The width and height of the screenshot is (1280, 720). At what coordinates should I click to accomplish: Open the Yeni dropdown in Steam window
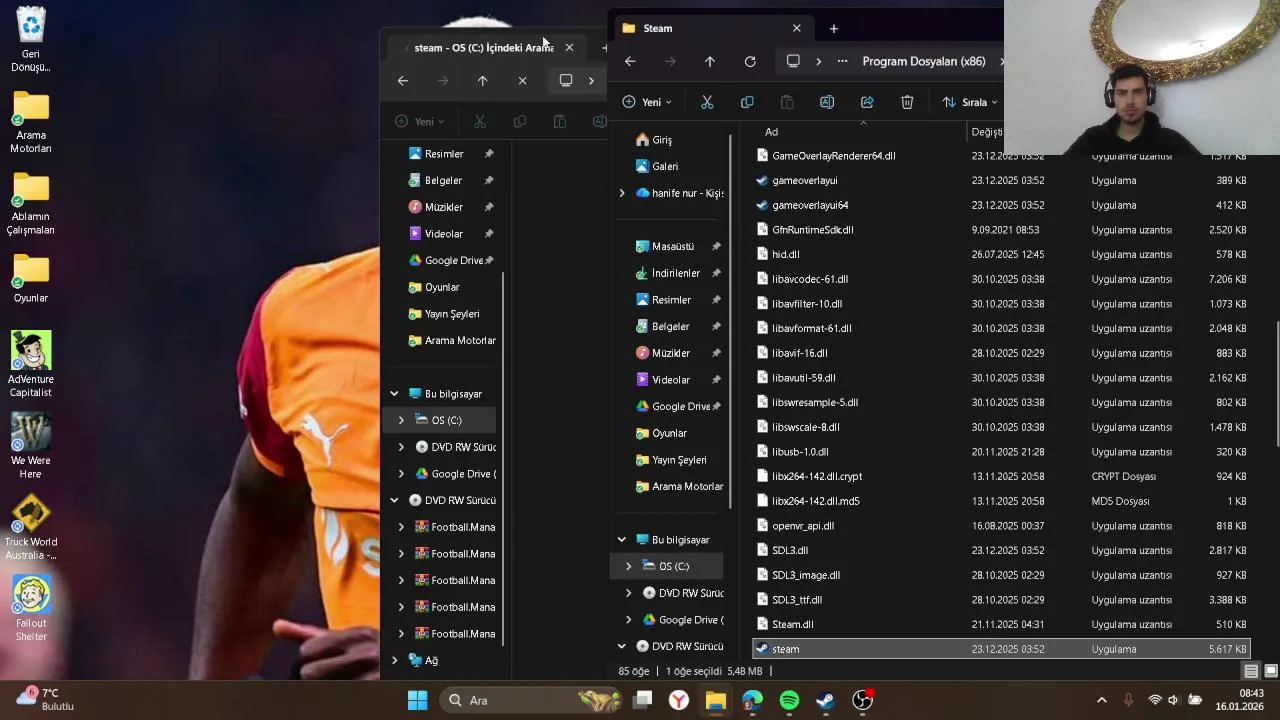coord(647,102)
